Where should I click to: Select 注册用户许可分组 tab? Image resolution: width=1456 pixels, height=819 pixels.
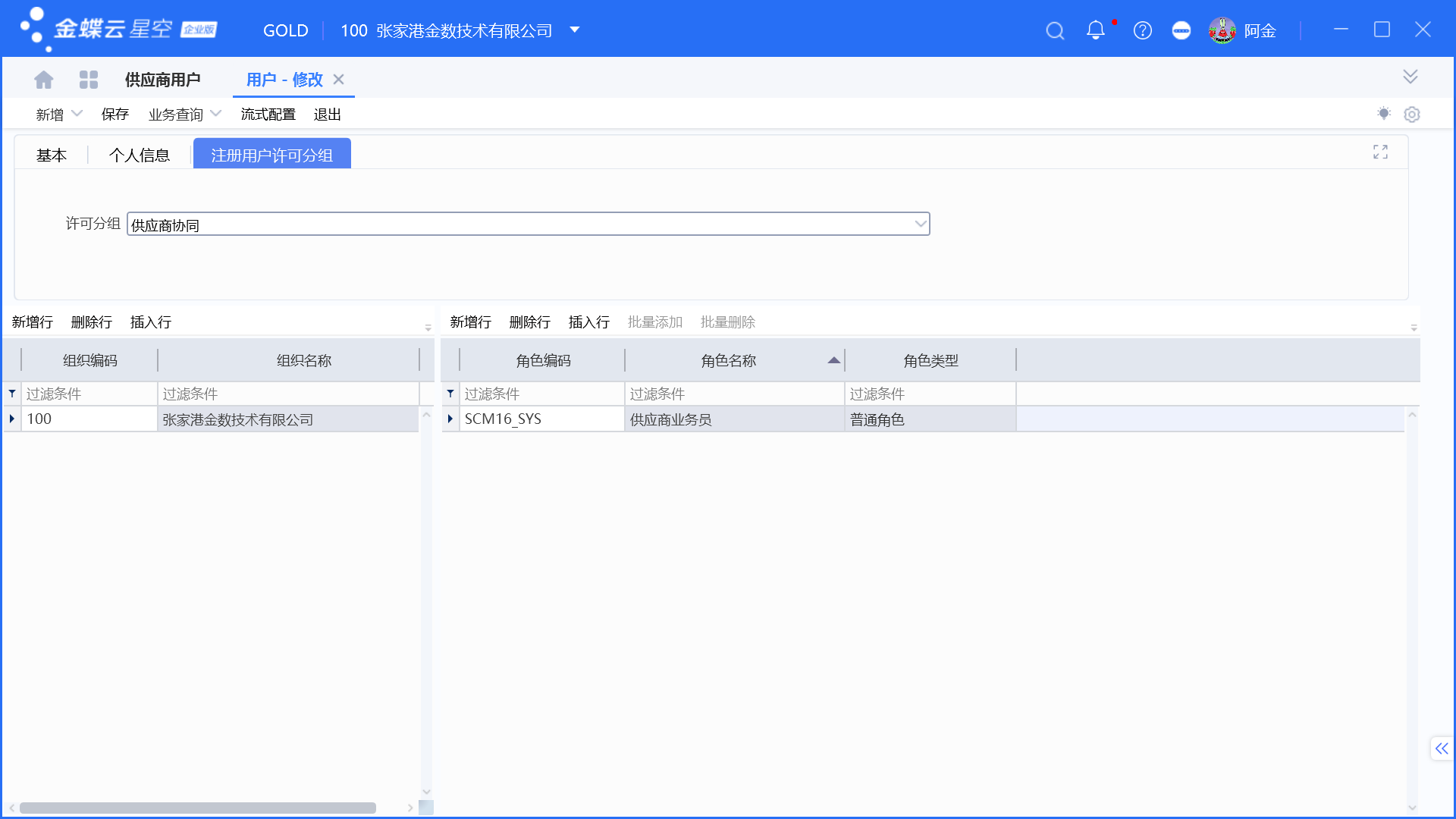click(x=272, y=155)
